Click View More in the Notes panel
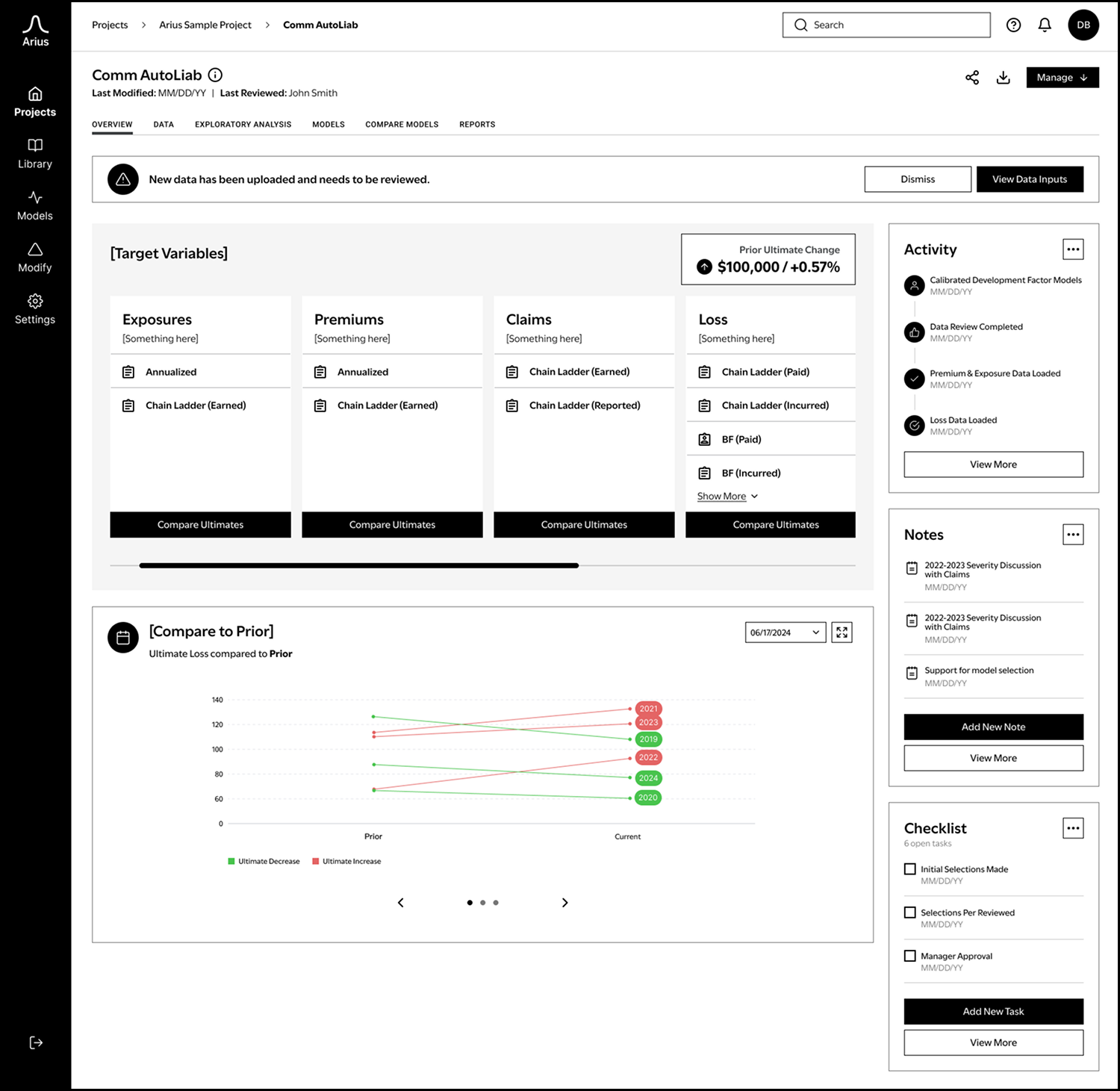1120x1091 pixels. [994, 758]
